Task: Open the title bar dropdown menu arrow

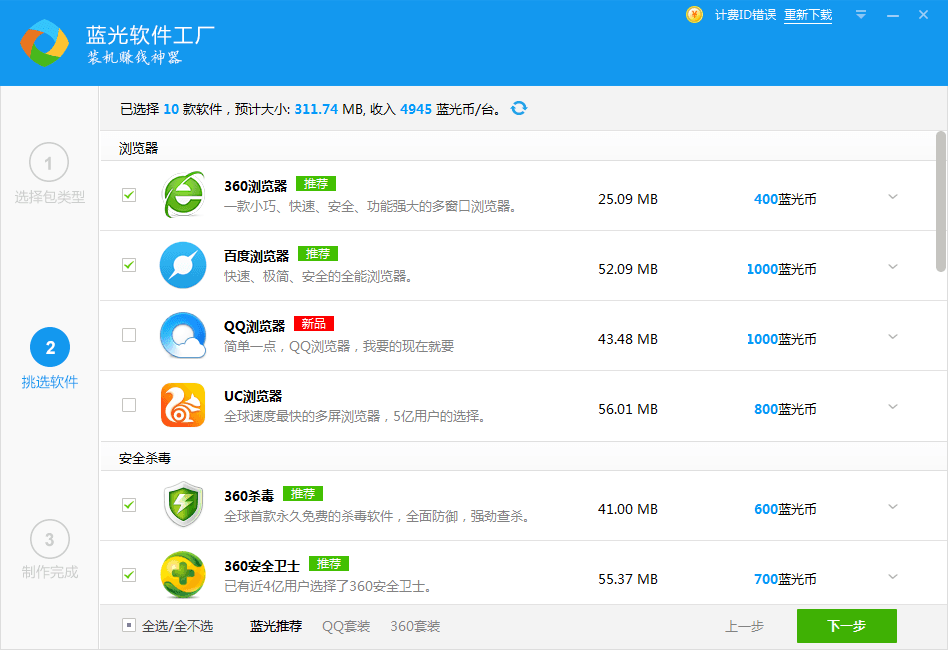Action: (860, 15)
